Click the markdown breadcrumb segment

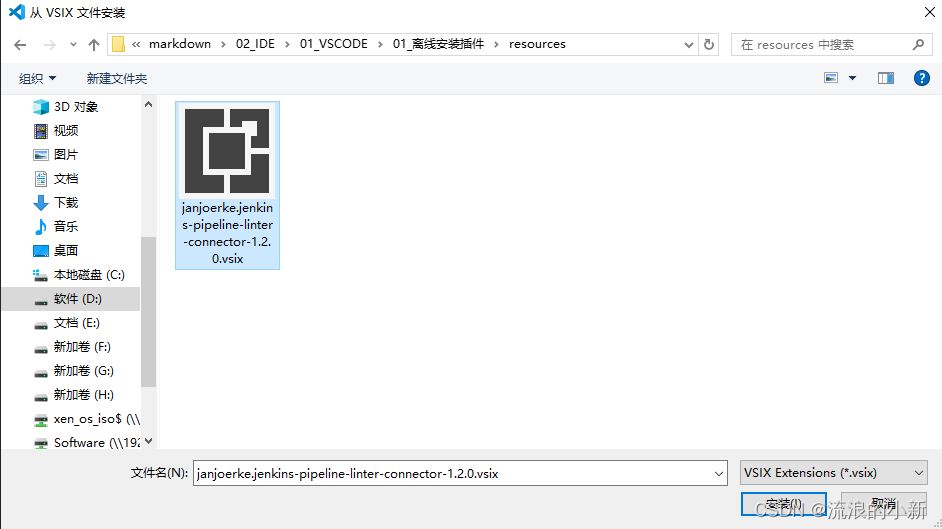180,44
